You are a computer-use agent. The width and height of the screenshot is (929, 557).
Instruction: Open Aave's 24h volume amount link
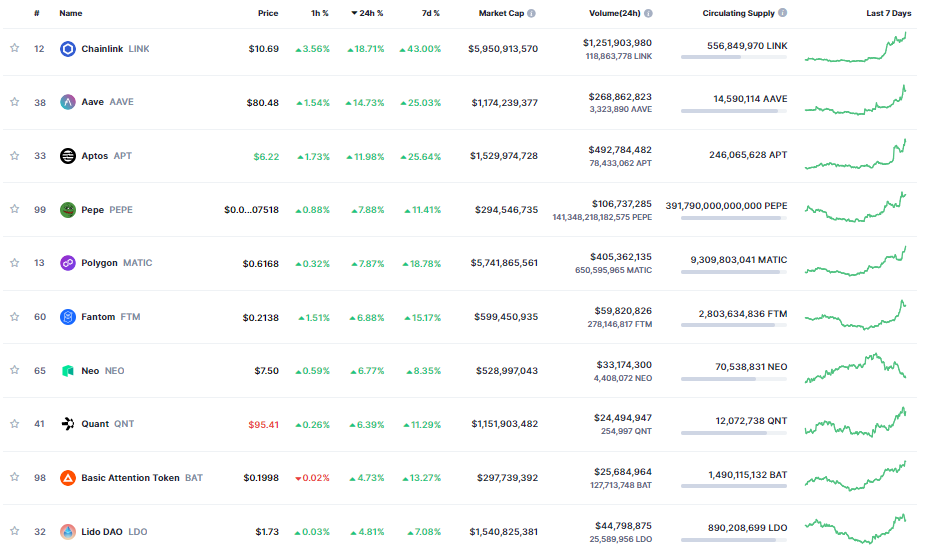[x=620, y=97]
